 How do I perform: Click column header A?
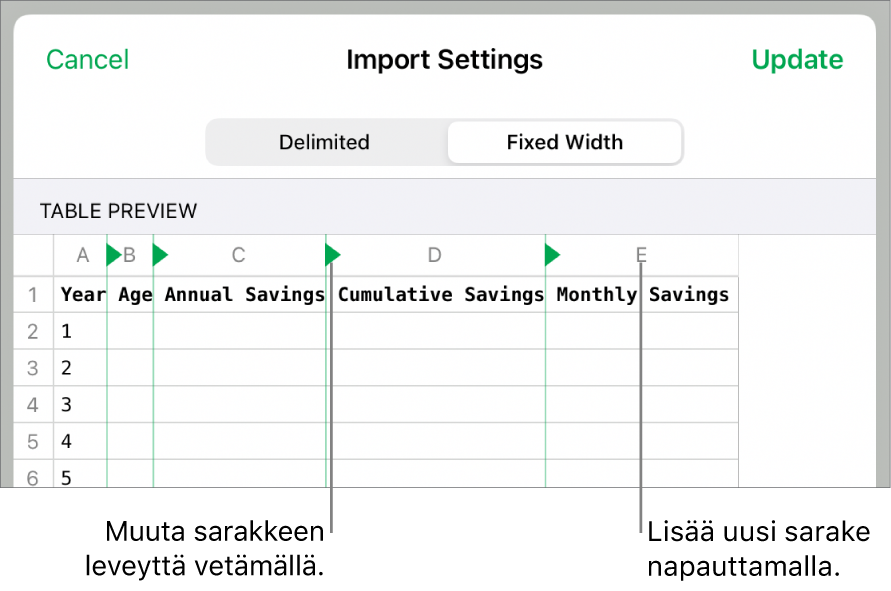83,255
